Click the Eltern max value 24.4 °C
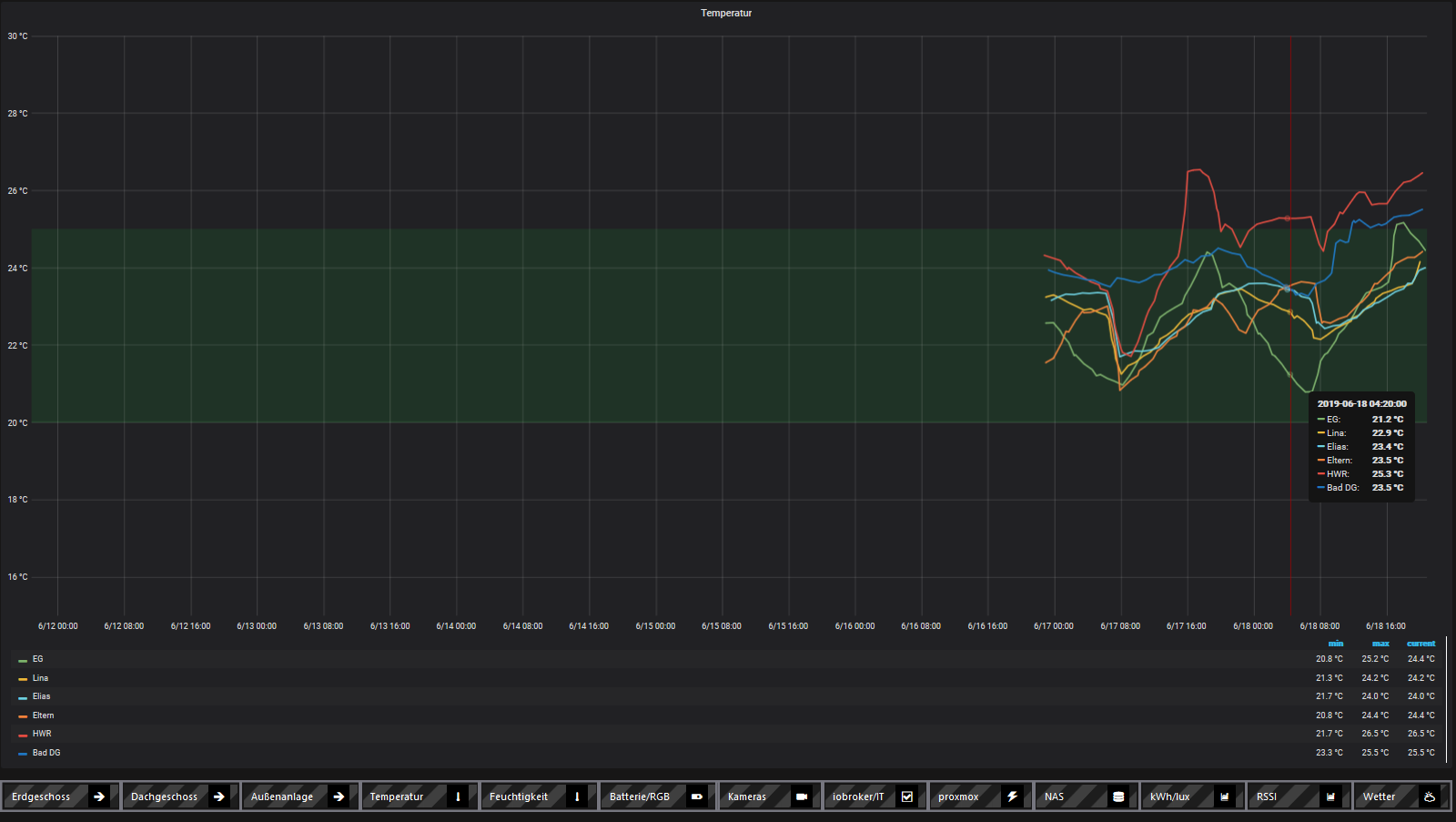 click(1375, 715)
